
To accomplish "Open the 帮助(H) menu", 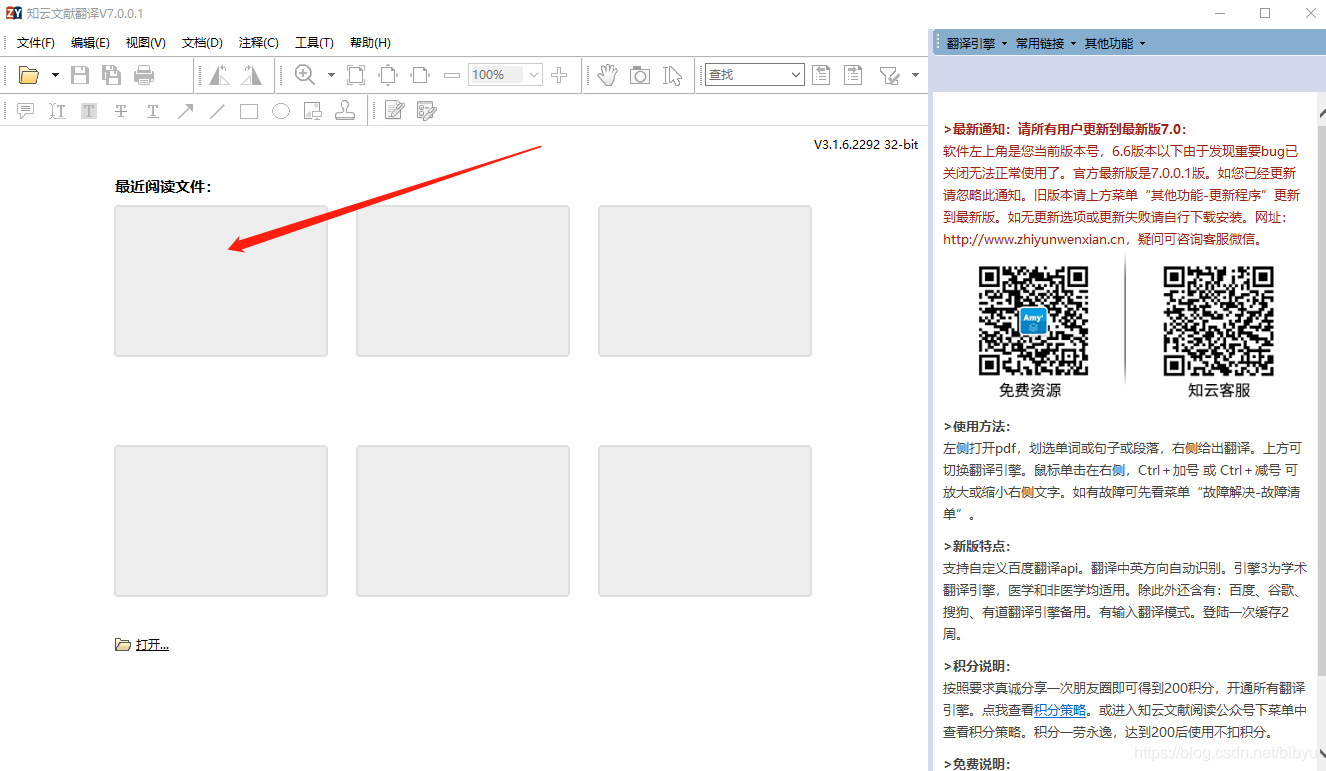I will pyautogui.click(x=369, y=42).
